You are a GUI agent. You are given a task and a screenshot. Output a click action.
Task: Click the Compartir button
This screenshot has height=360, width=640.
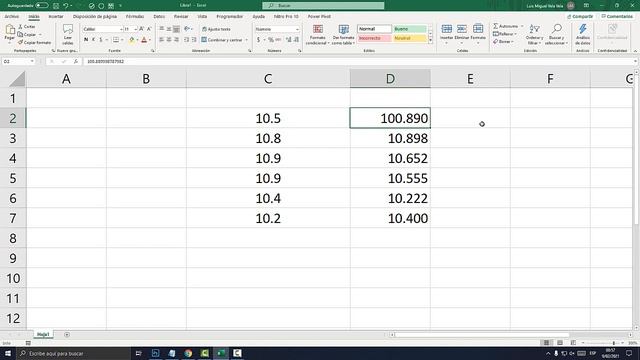(580, 16)
